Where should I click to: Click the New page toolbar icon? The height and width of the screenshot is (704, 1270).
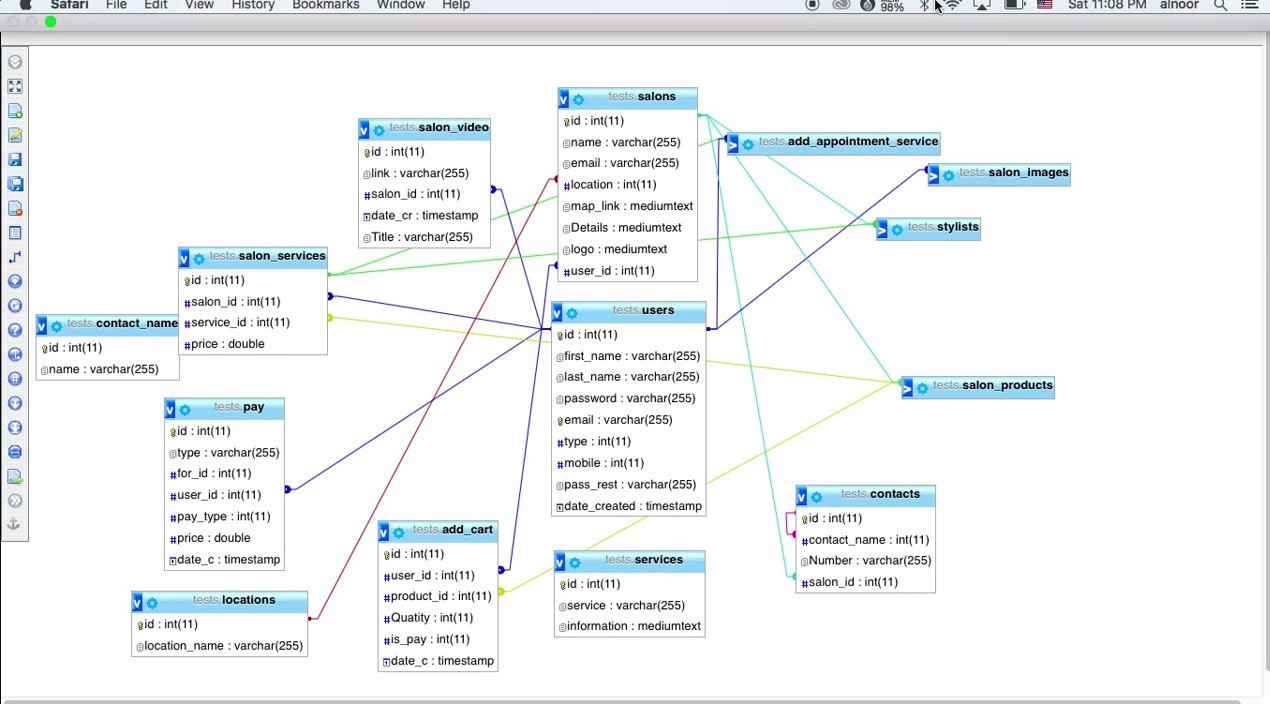coord(15,111)
